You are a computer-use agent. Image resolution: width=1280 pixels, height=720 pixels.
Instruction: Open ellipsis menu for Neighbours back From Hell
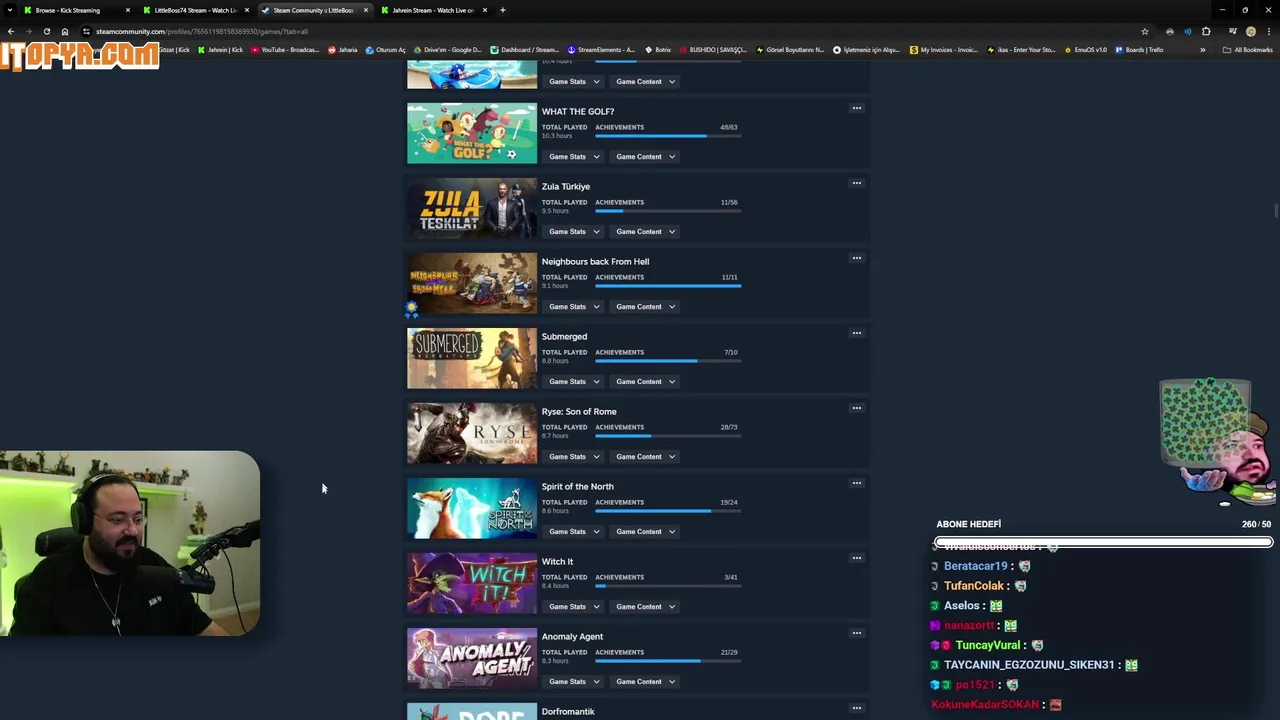pyautogui.click(x=856, y=258)
